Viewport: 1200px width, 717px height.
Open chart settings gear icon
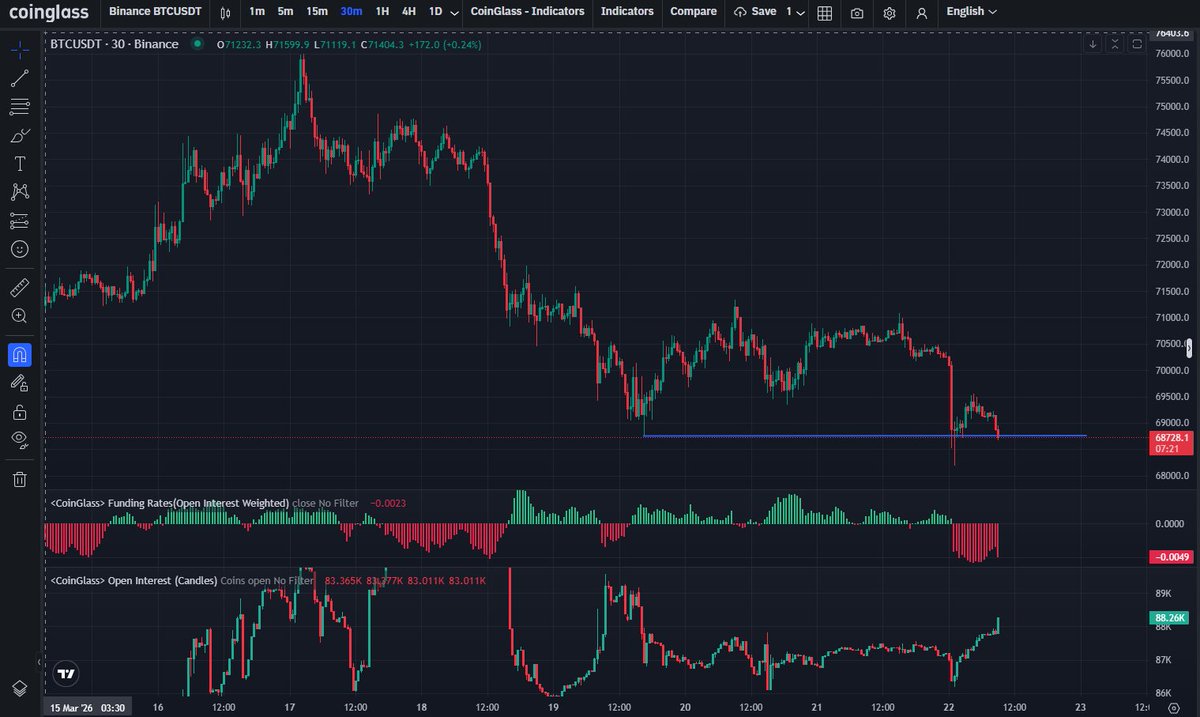tap(889, 12)
